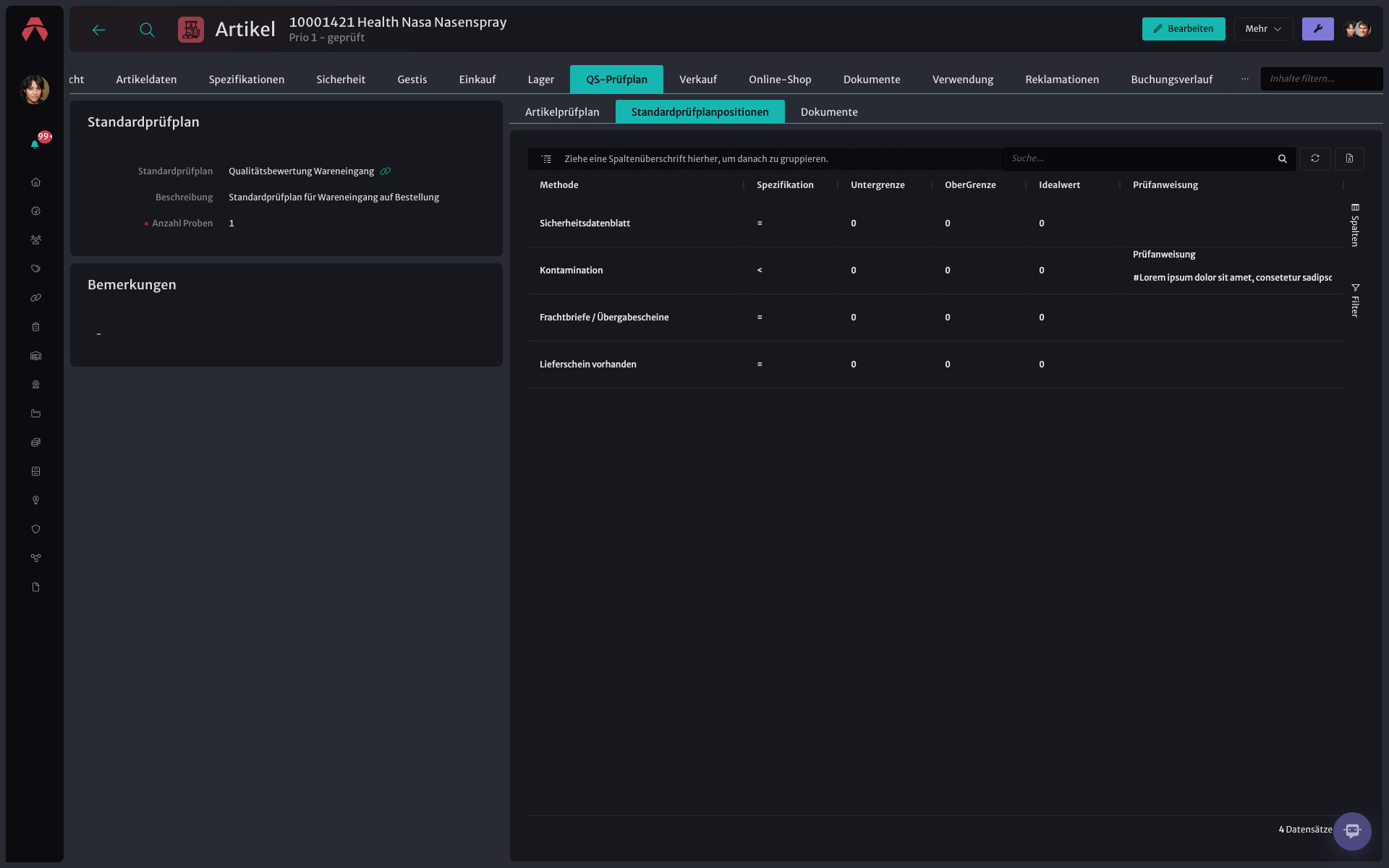Open the document page icon in sidebar
The image size is (1389, 868).
35,587
